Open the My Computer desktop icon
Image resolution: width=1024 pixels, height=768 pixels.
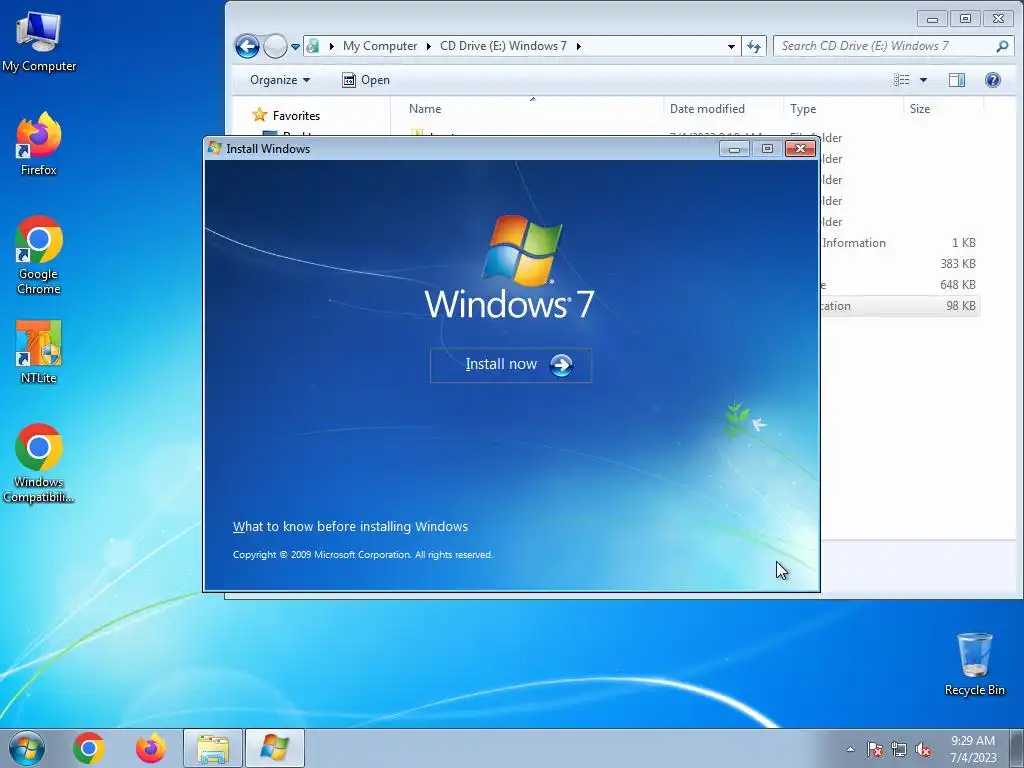click(x=39, y=42)
